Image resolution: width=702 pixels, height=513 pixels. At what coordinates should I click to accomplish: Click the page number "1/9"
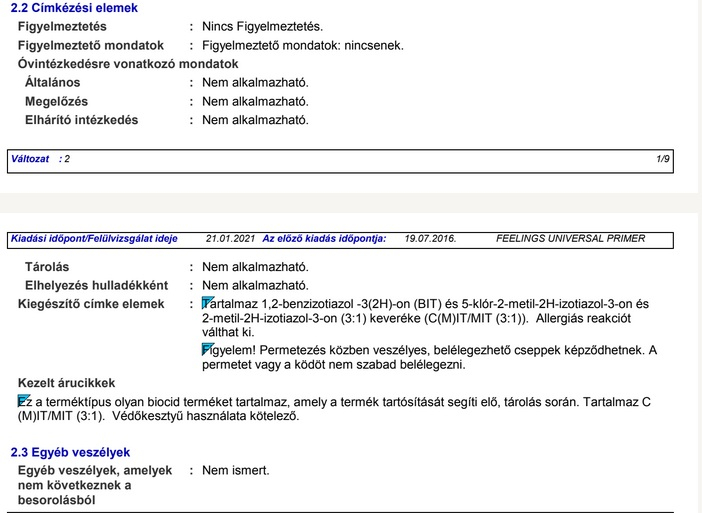(662, 159)
